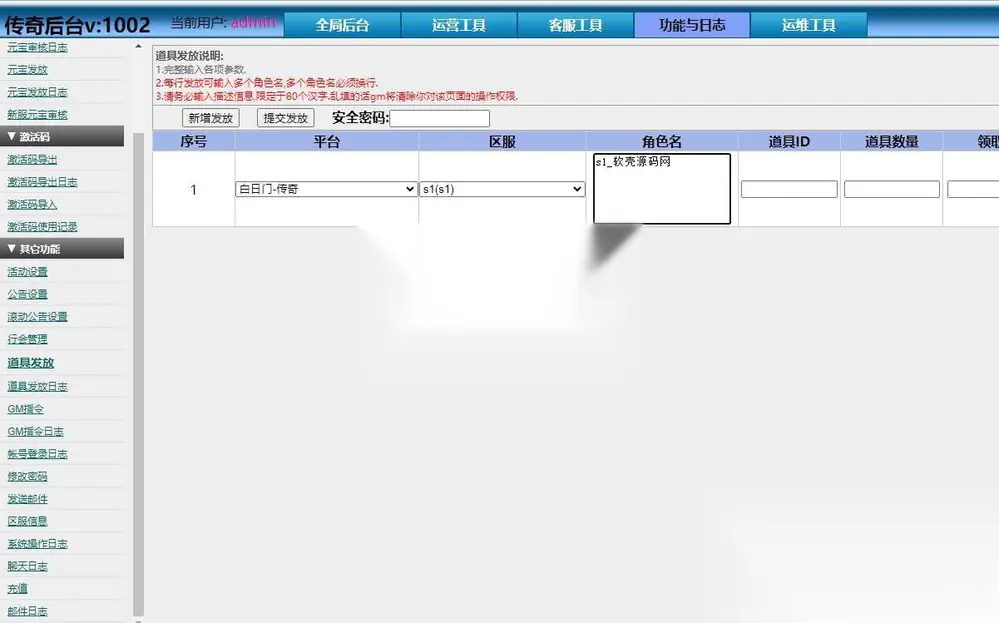The image size is (999, 623).
Task: Open the 聊天日志 link
Action: pyautogui.click(x=27, y=566)
